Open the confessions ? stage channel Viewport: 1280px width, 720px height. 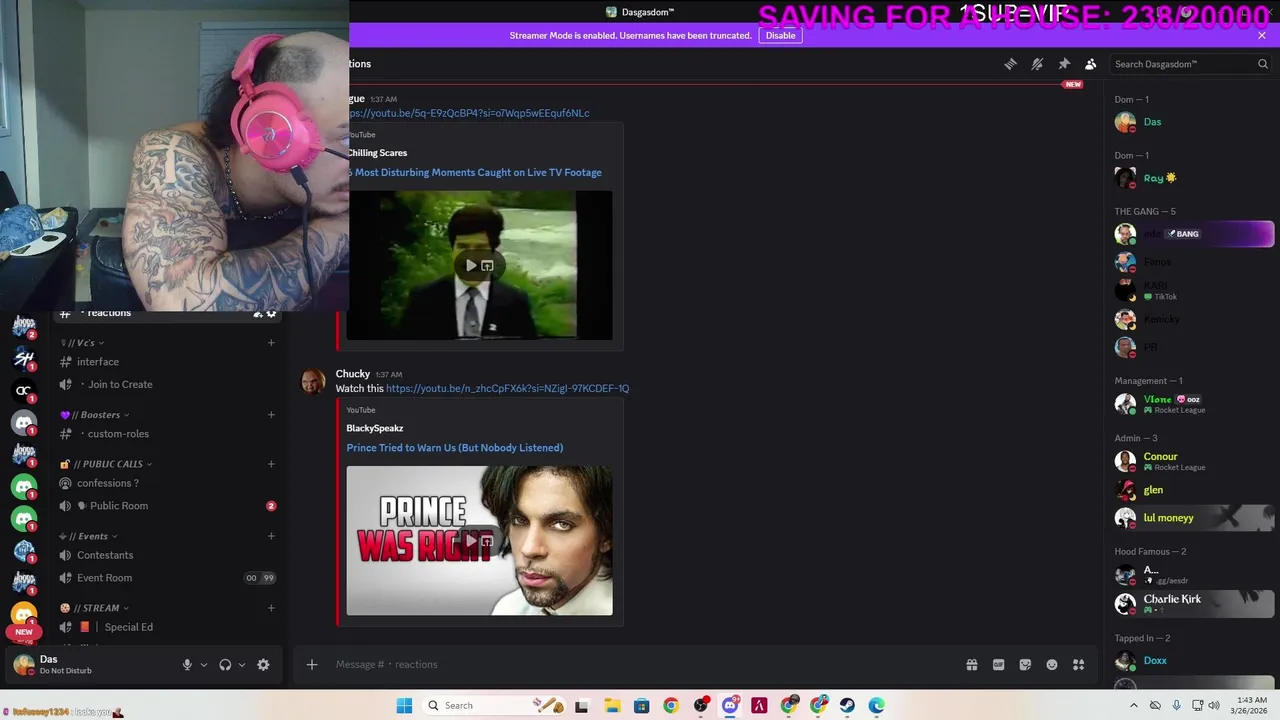(x=168, y=483)
